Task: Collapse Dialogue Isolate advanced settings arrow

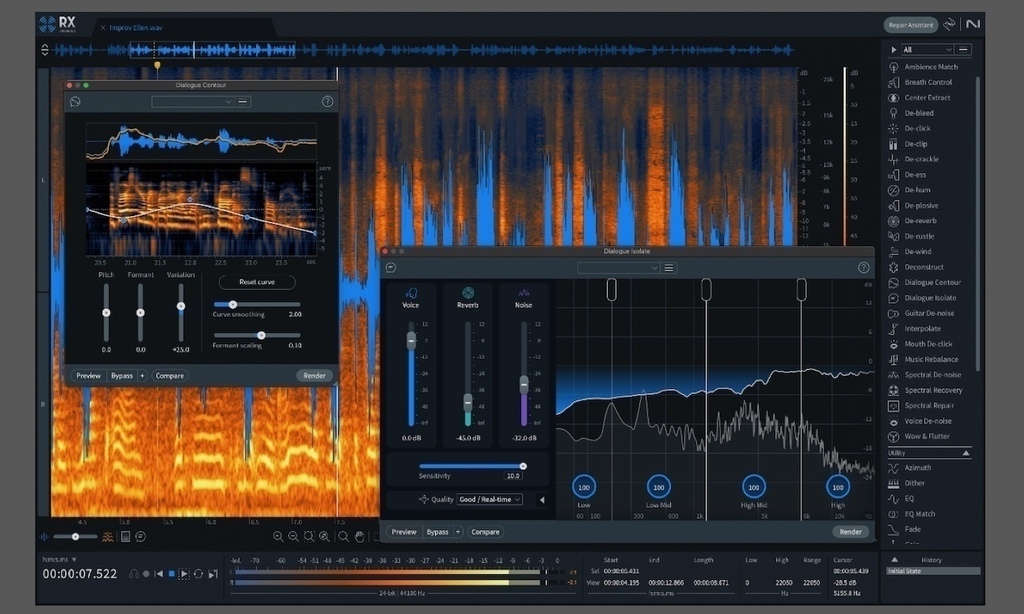Action: coord(541,500)
